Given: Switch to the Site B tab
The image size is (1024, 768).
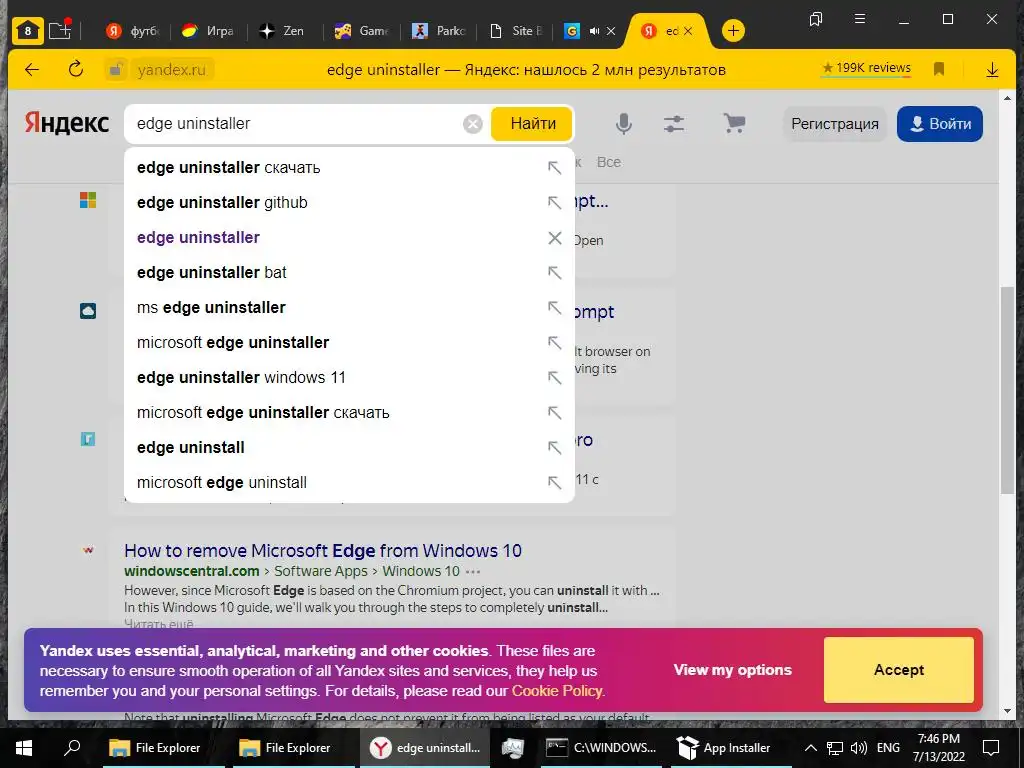Looking at the screenshot, I should coord(515,31).
